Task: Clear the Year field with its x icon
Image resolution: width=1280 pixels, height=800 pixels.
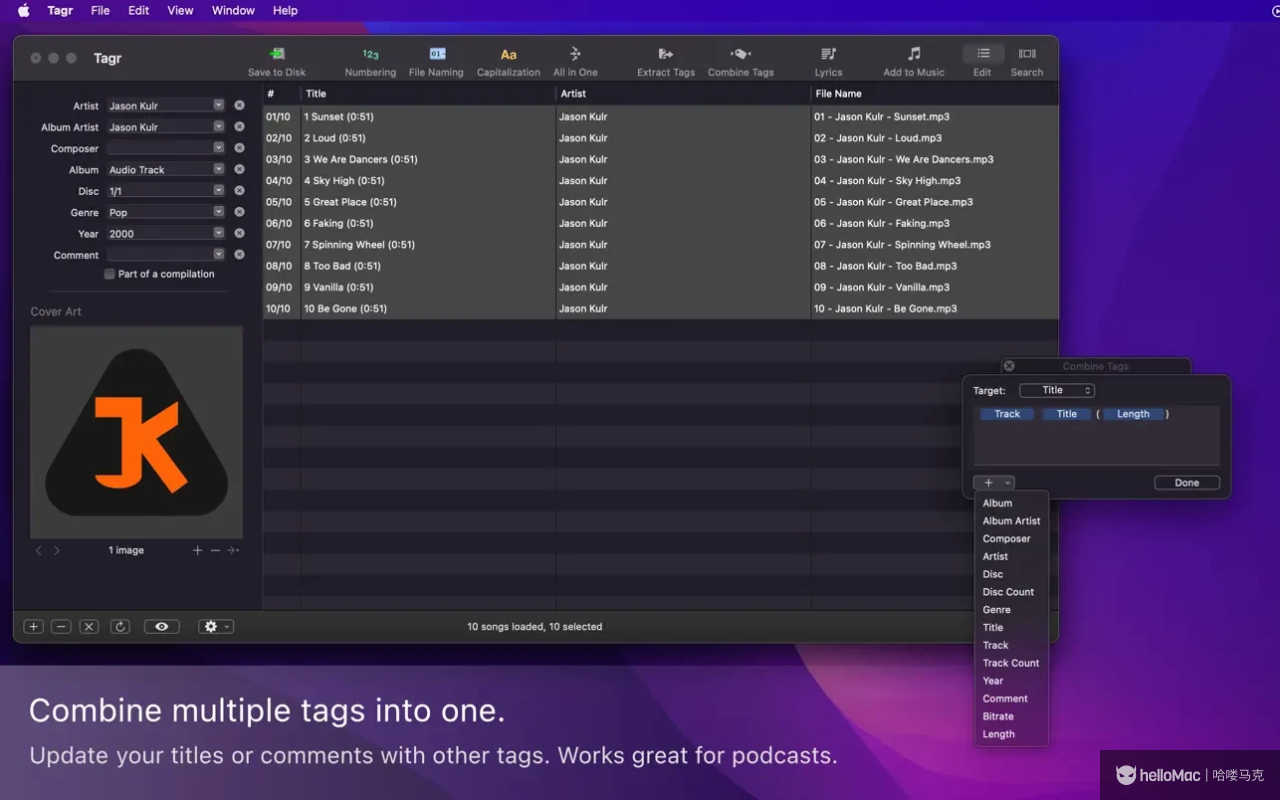Action: point(239,233)
